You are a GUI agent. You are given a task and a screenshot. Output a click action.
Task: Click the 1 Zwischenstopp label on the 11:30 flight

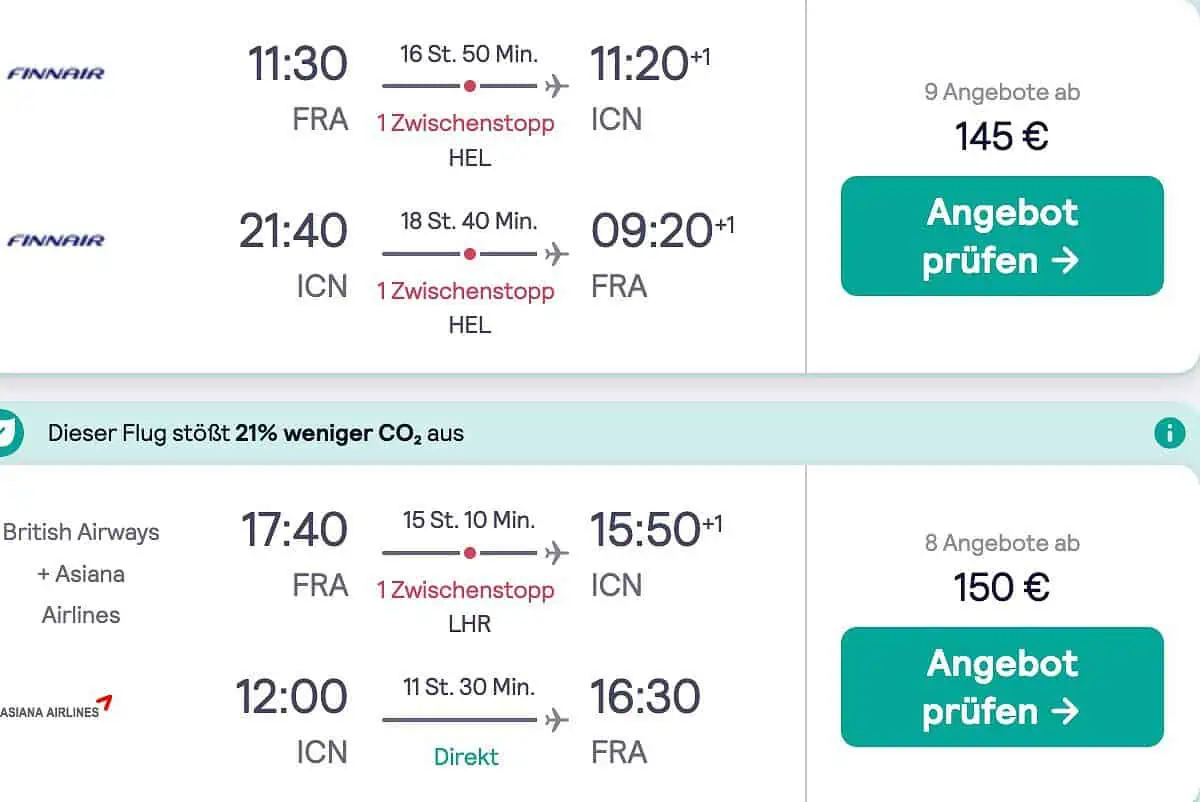click(x=465, y=123)
